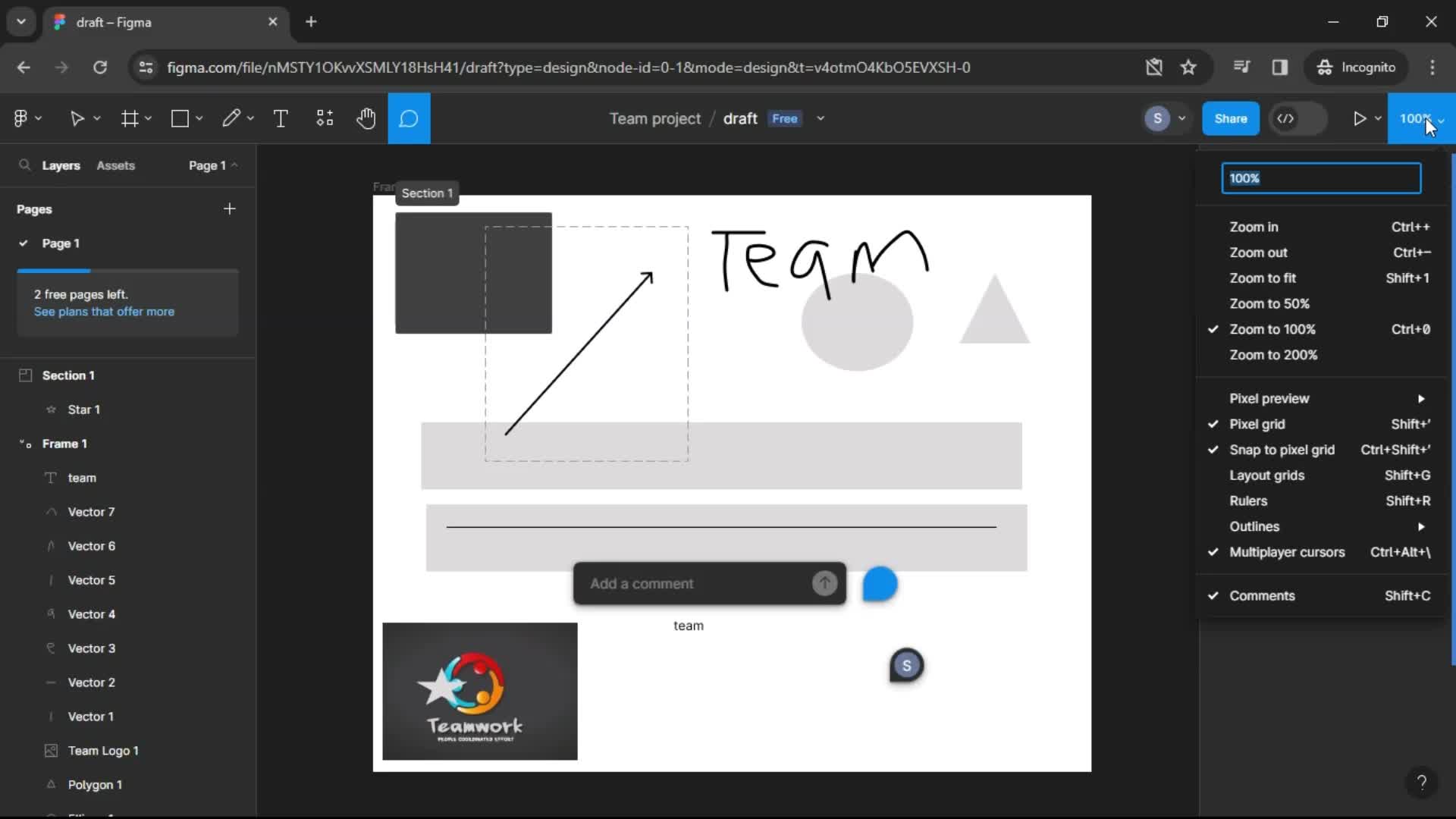Select the Comment tool in toolbar
1456x819 pixels.
point(409,118)
